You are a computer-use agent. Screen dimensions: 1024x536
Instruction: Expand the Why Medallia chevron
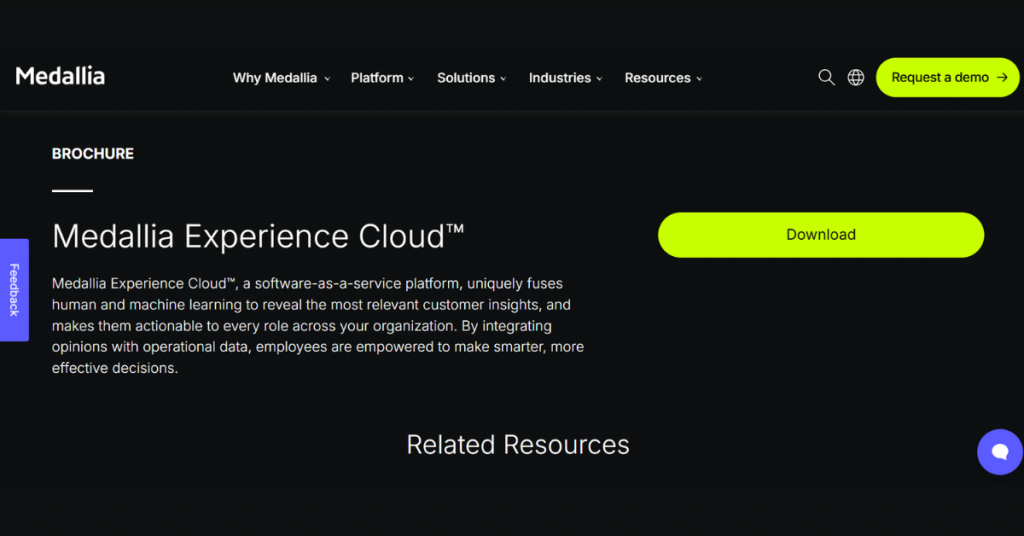click(327, 79)
